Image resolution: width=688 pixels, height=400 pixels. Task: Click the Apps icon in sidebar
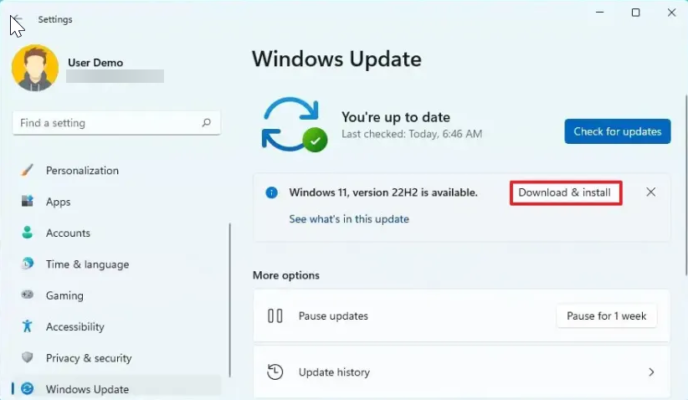click(x=27, y=201)
